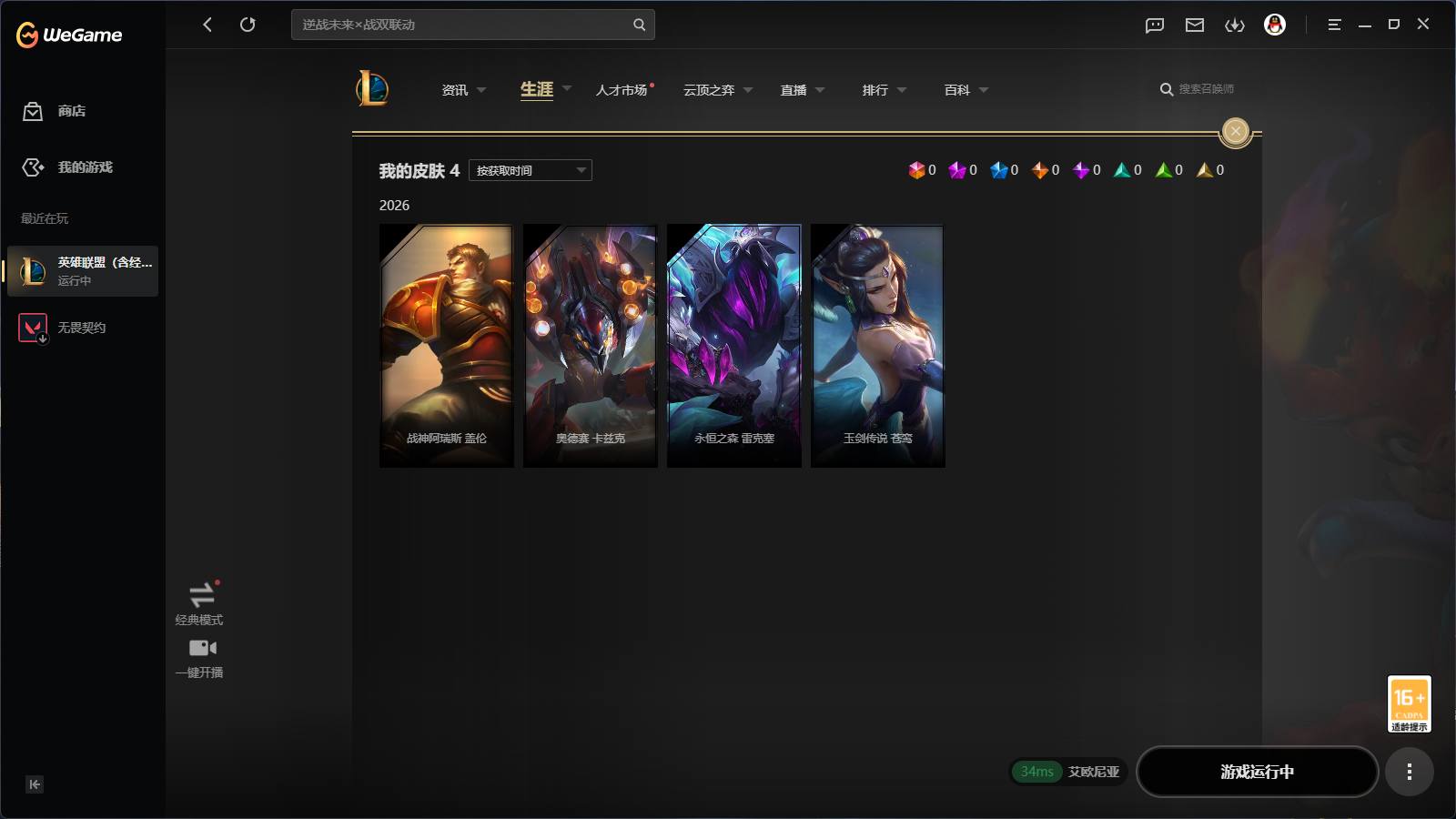Click the teal triangle gem icon
Image resolution: width=1456 pixels, height=819 pixels.
pos(1122,170)
